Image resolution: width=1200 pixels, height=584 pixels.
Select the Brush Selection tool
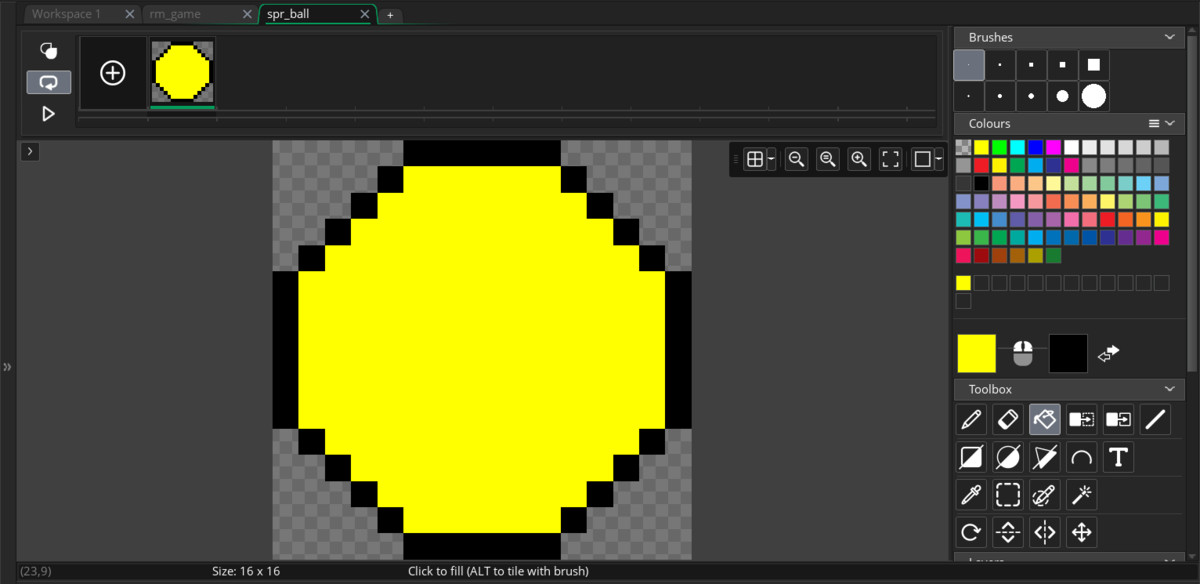[1045, 494]
